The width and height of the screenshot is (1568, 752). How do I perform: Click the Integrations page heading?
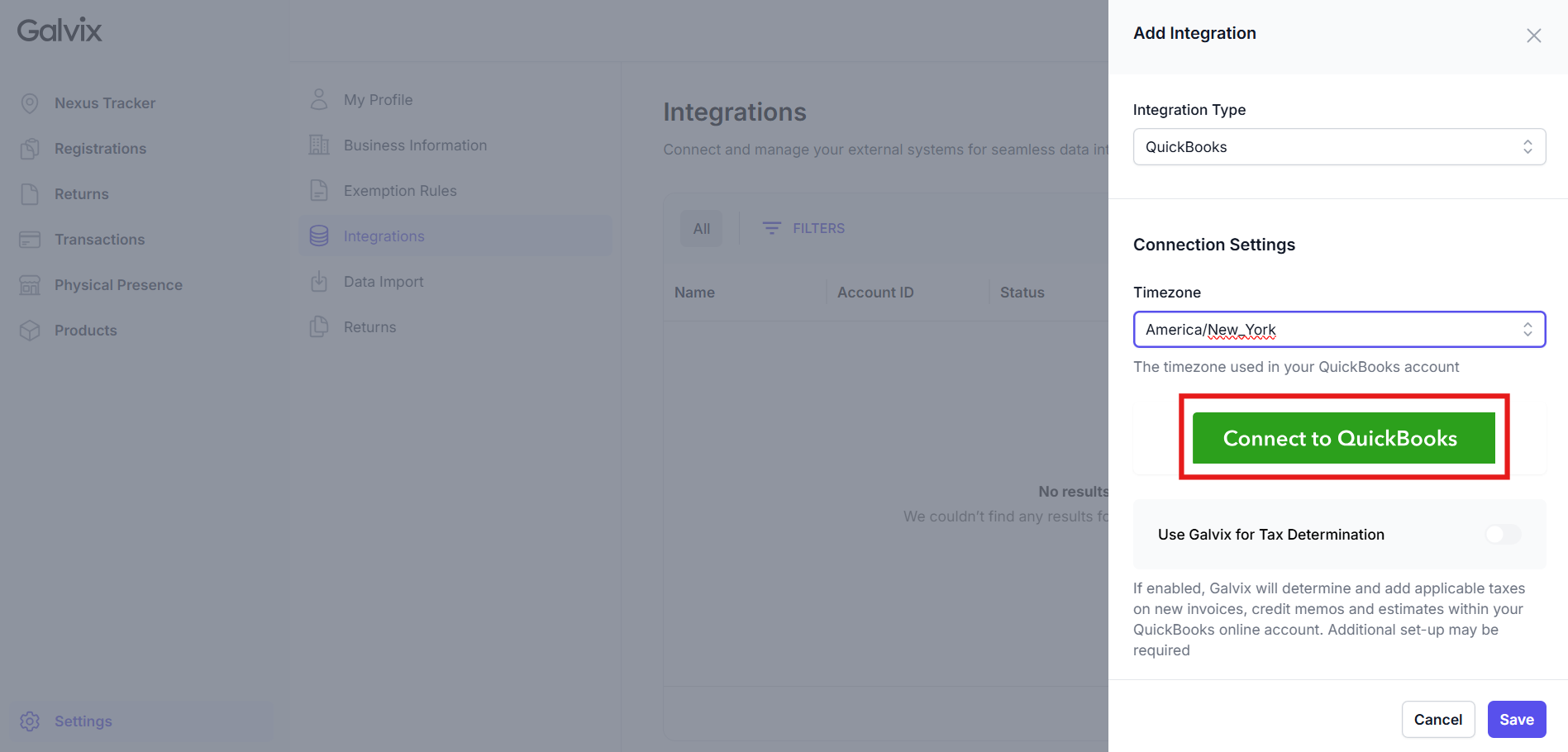point(734,112)
